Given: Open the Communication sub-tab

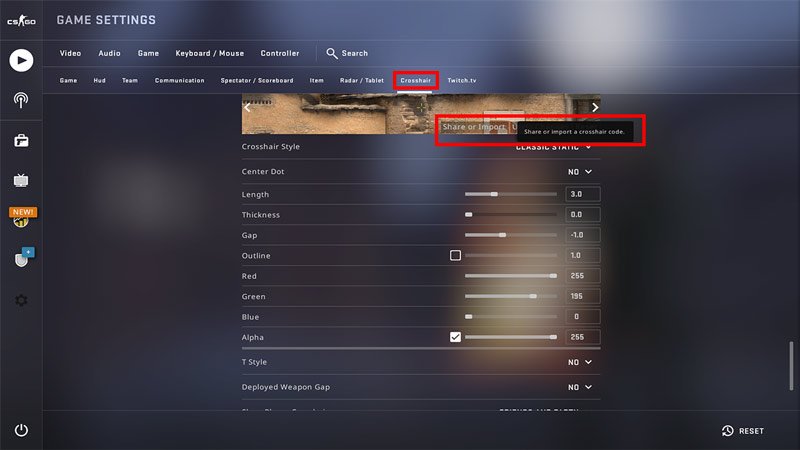Looking at the screenshot, I should [180, 80].
